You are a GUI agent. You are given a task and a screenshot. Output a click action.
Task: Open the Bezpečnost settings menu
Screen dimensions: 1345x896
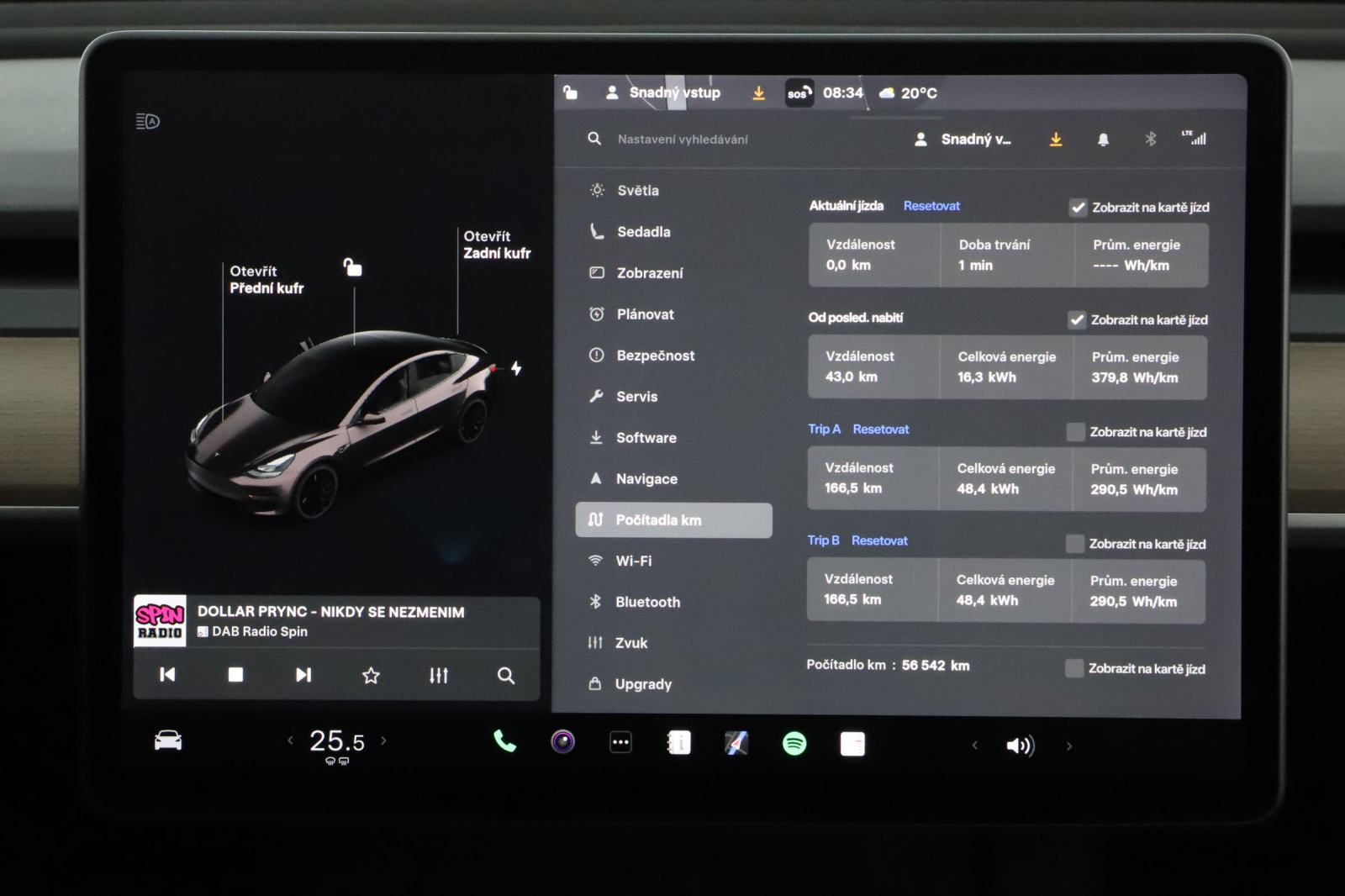(x=655, y=356)
